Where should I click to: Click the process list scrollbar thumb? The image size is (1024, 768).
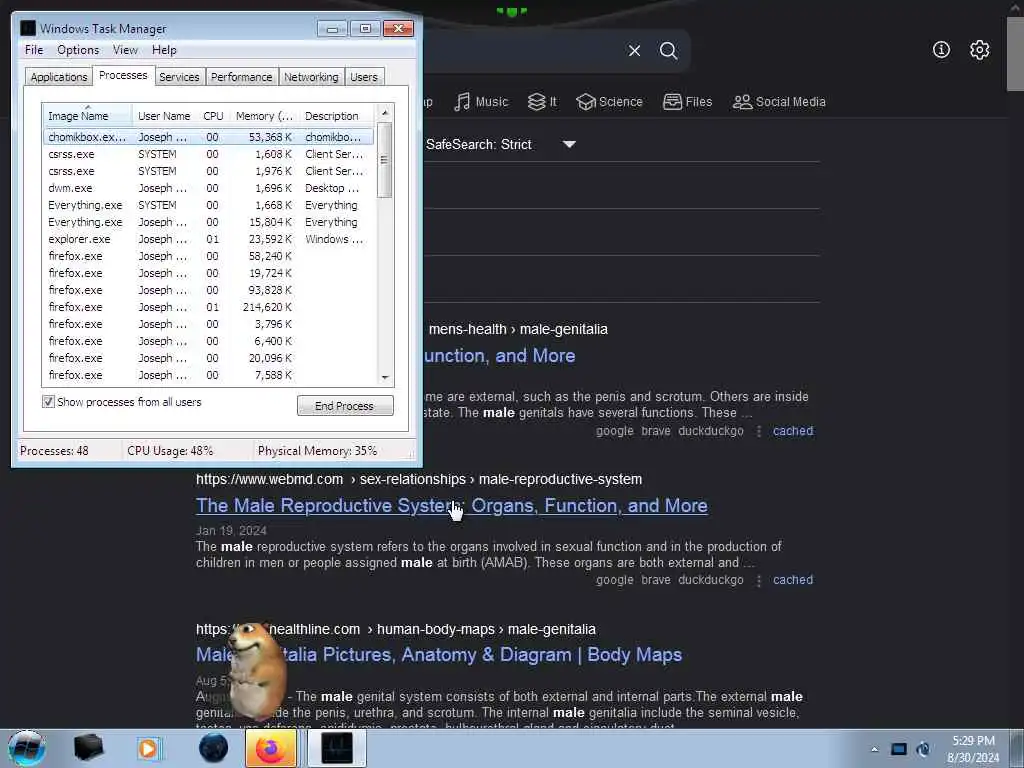[x=385, y=160]
